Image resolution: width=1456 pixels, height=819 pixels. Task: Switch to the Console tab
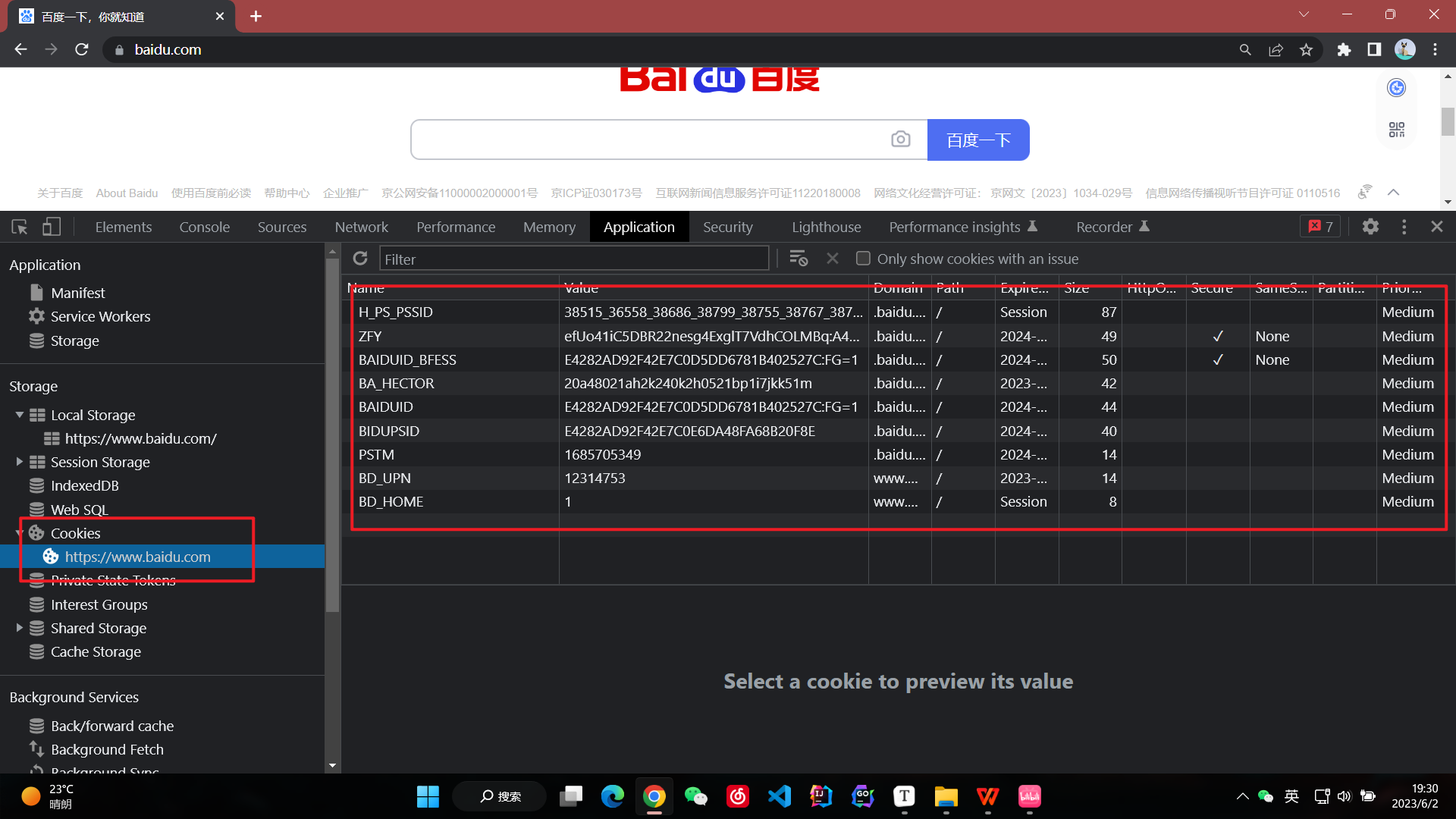coord(204,227)
